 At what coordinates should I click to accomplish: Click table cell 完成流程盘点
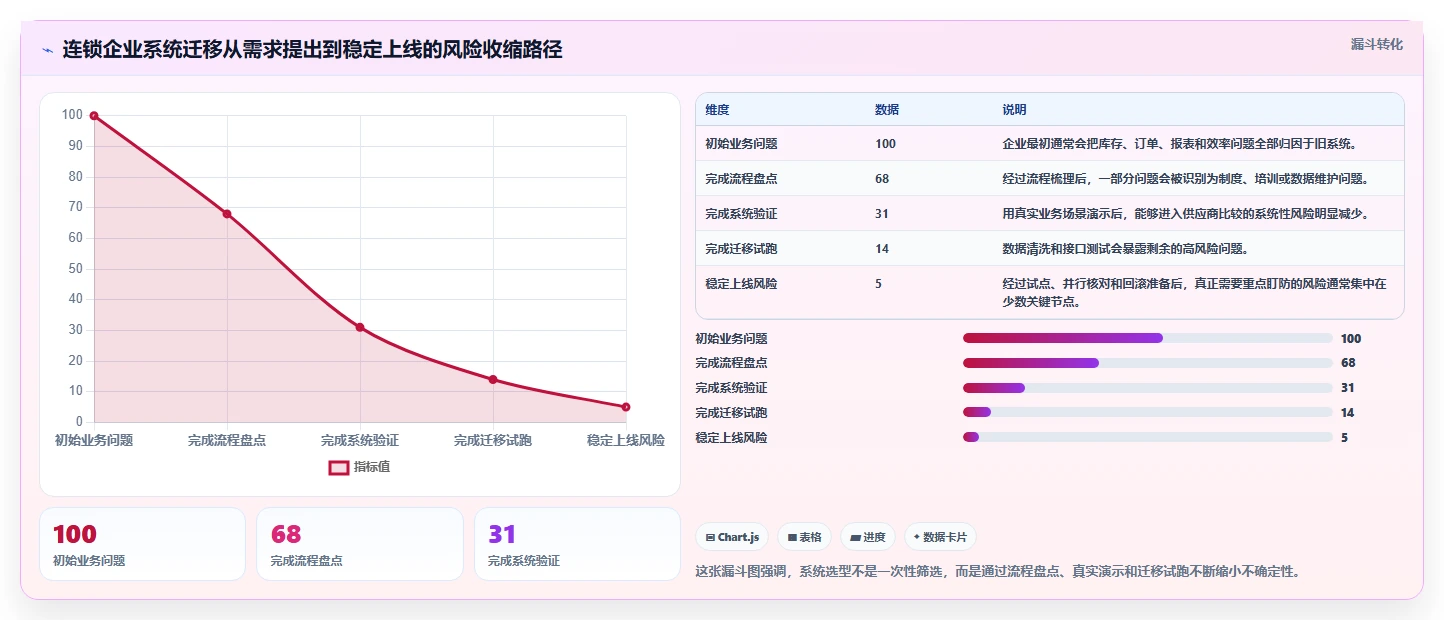coord(741,179)
